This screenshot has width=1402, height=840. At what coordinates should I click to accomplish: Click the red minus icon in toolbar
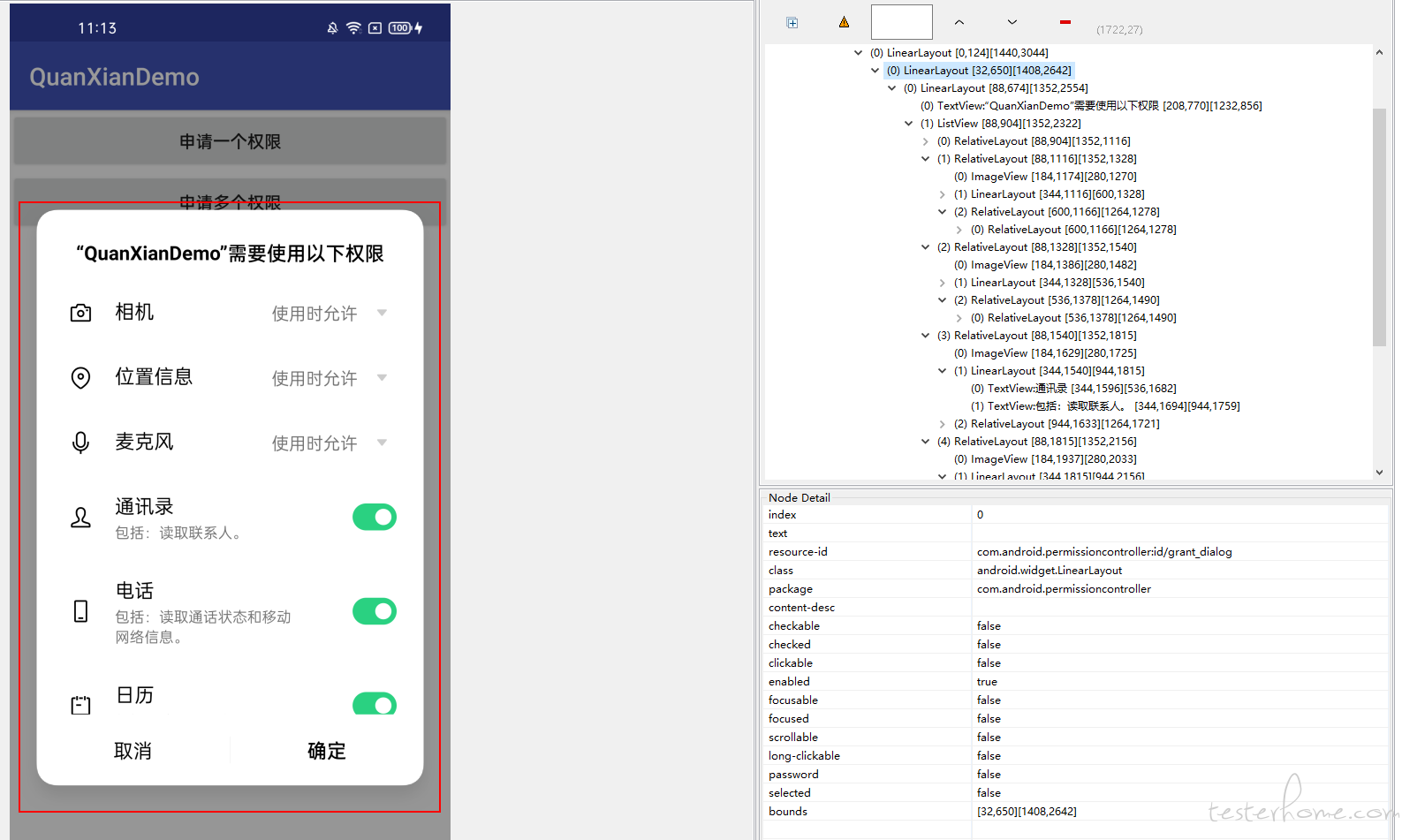tap(1065, 22)
